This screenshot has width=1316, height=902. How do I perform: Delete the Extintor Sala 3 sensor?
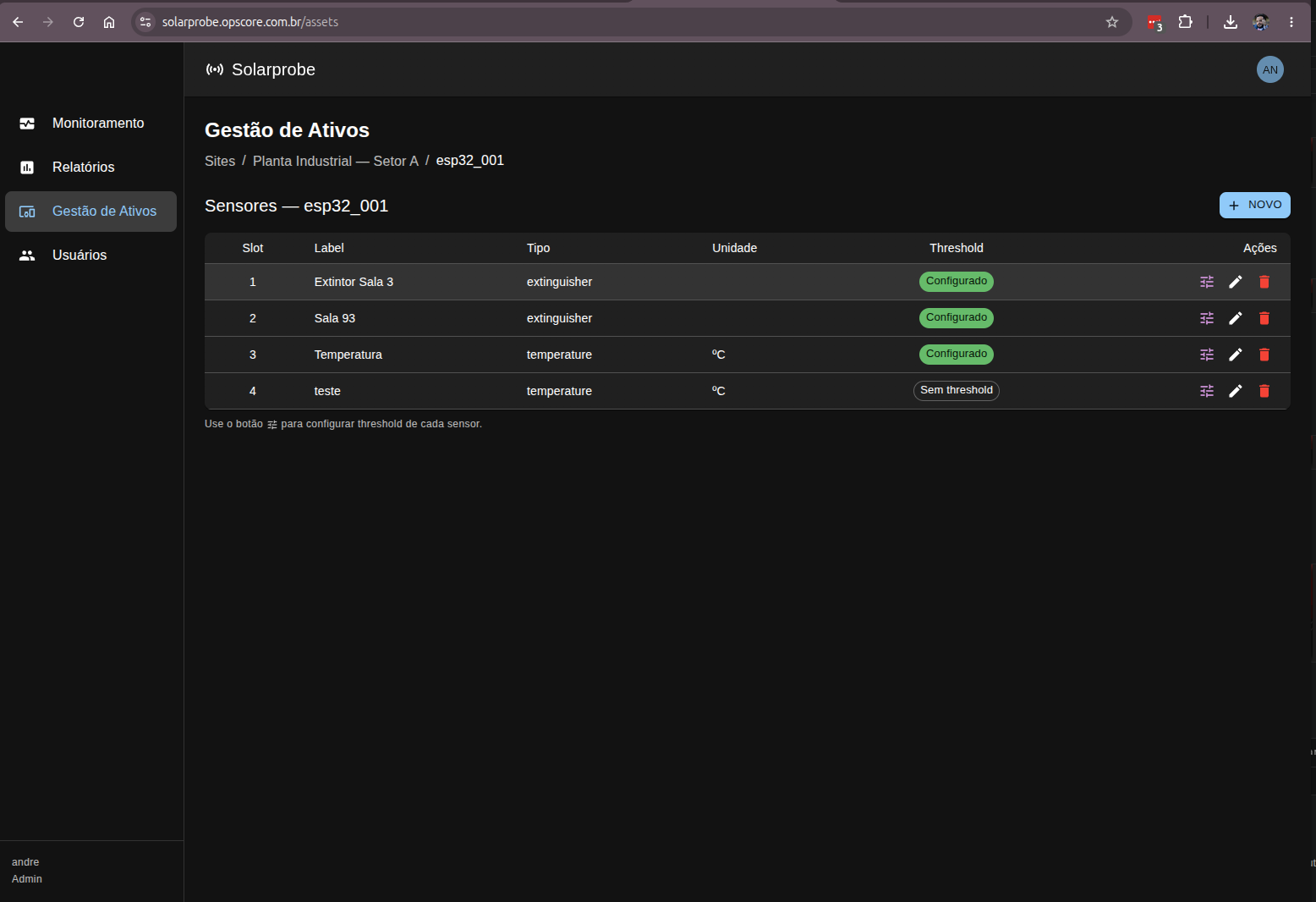[x=1264, y=282]
